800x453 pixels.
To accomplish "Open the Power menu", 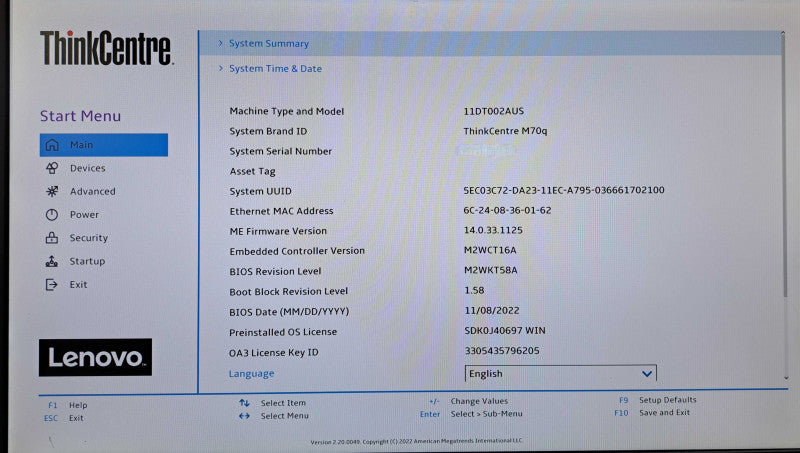I will pyautogui.click(x=84, y=215).
